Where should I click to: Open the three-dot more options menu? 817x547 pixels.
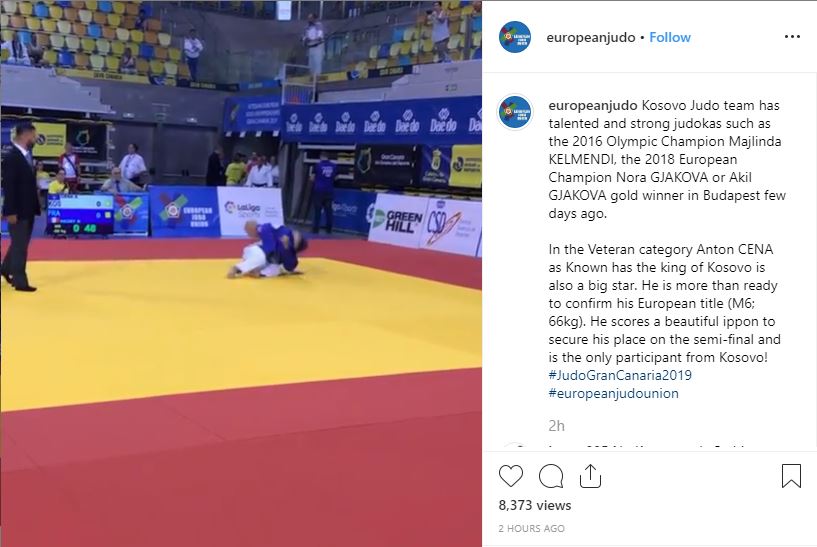tap(792, 36)
